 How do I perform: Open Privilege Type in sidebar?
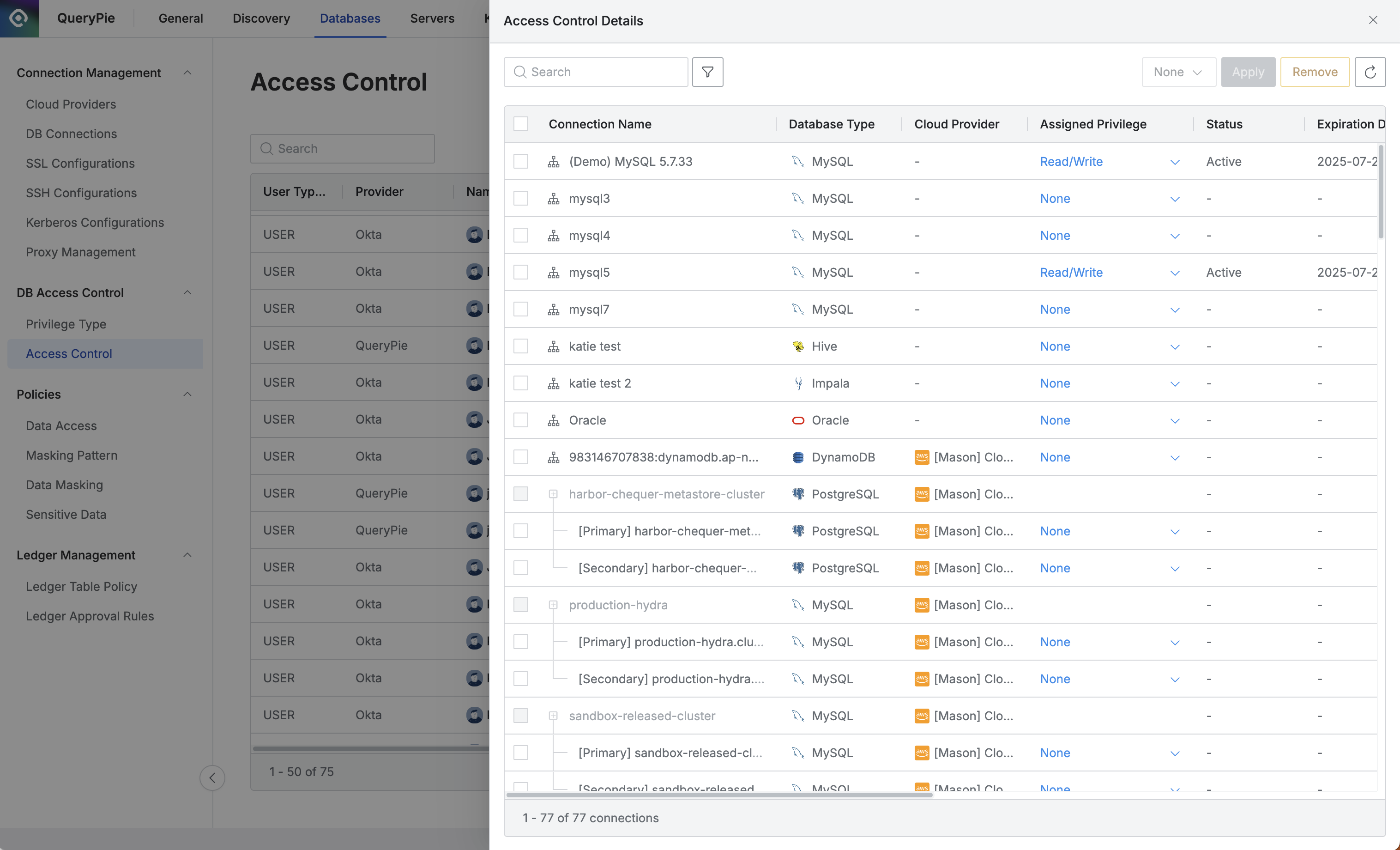[x=66, y=324]
